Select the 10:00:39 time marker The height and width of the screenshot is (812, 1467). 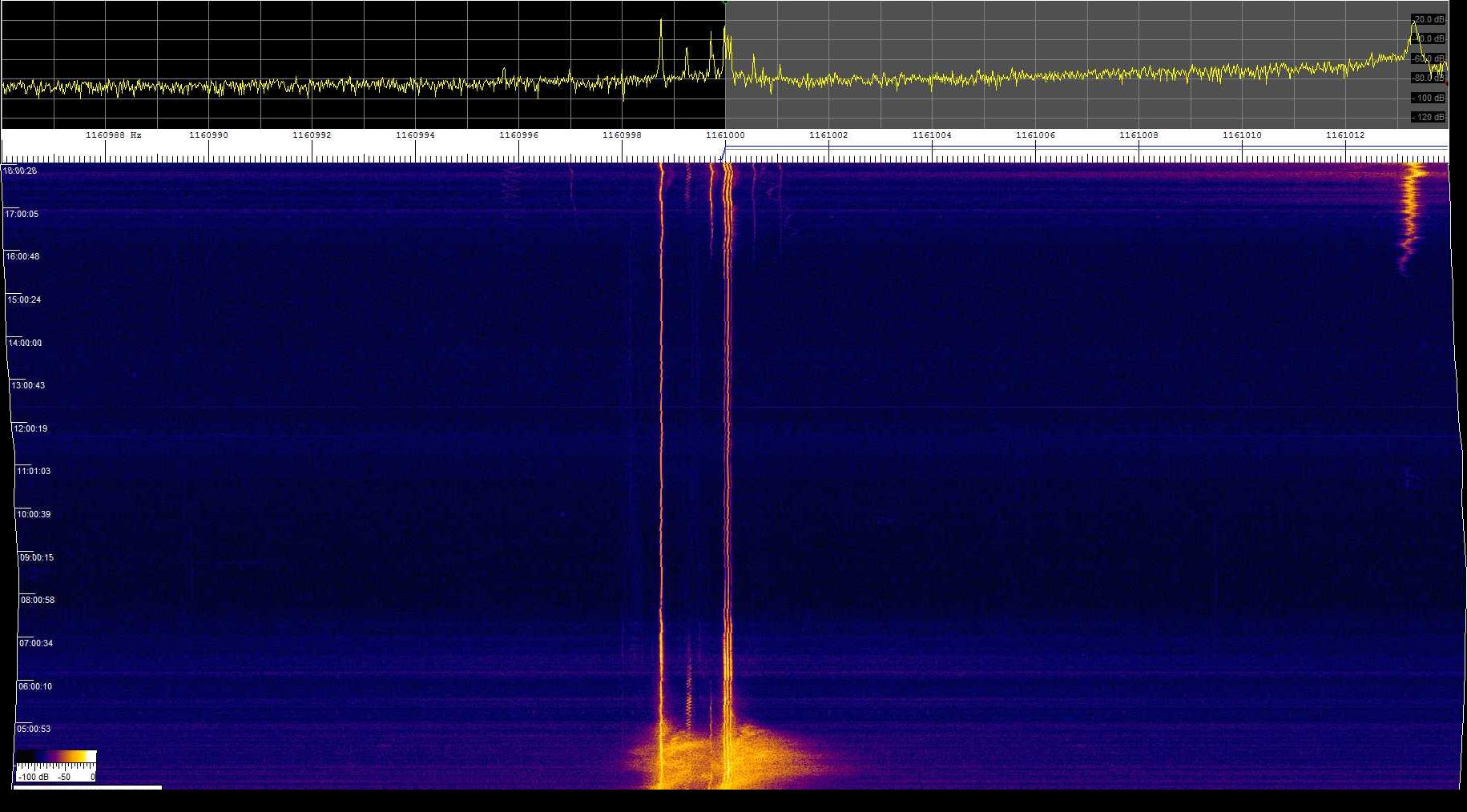pos(34,514)
